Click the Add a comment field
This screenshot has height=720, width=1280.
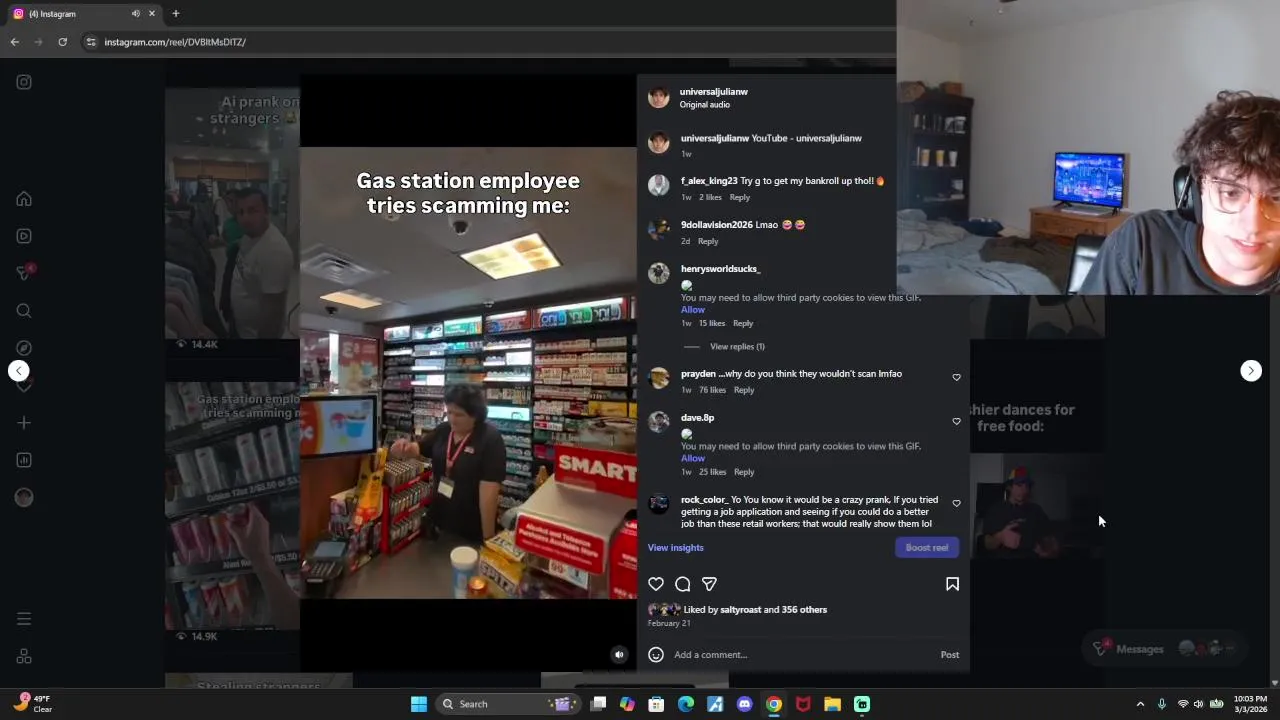tap(803, 655)
